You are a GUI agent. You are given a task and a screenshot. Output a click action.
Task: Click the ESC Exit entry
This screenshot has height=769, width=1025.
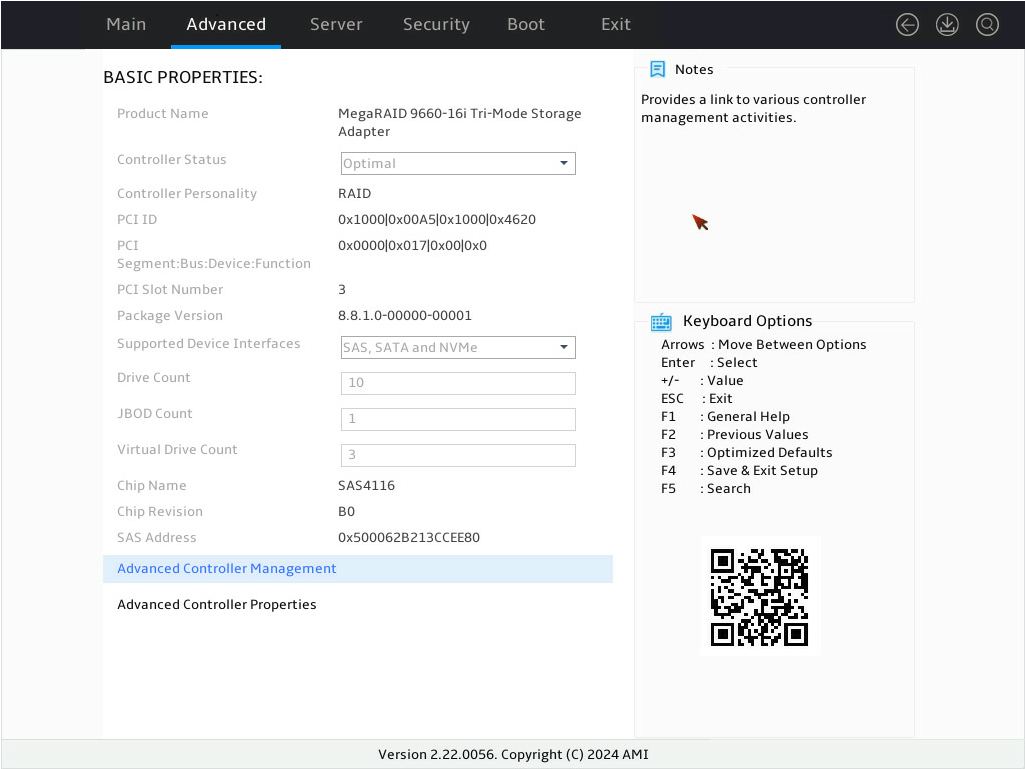pos(696,399)
